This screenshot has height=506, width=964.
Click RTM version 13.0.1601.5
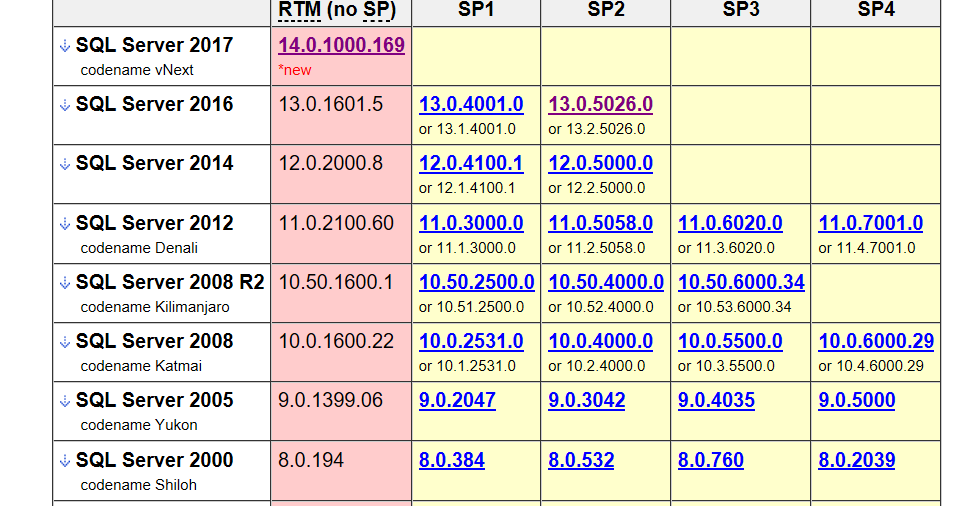pyautogui.click(x=330, y=104)
